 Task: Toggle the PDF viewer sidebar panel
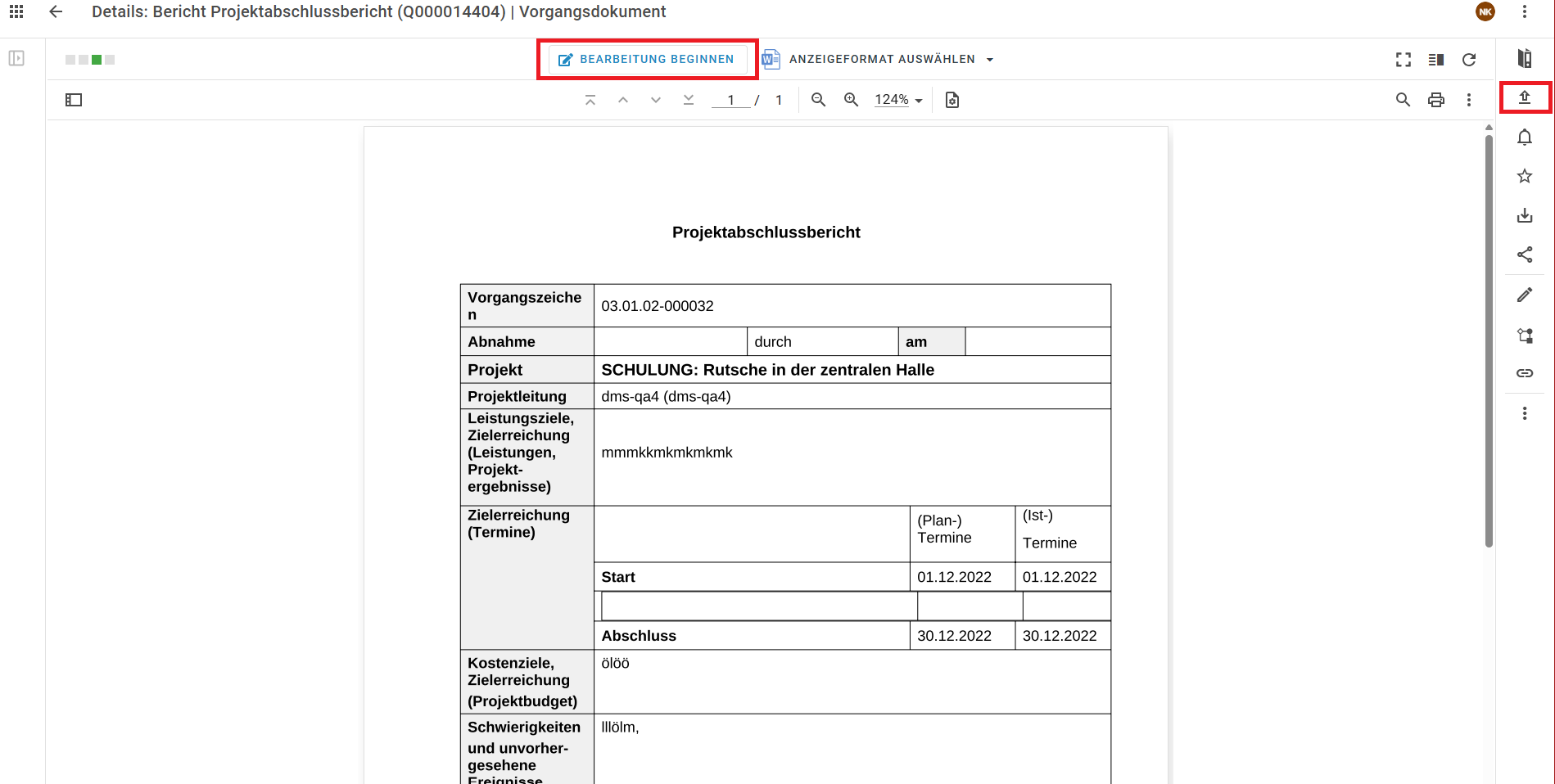[74, 100]
